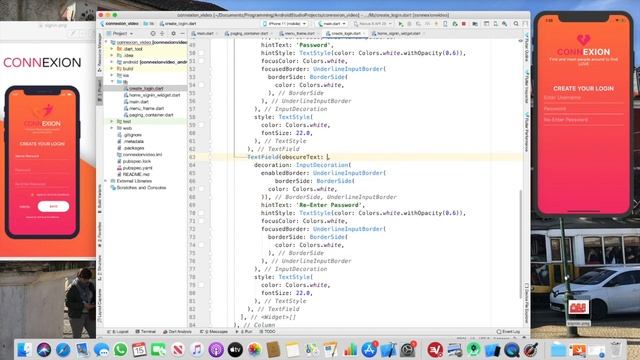Collapse the lib folder in project tree

[x=112, y=82]
